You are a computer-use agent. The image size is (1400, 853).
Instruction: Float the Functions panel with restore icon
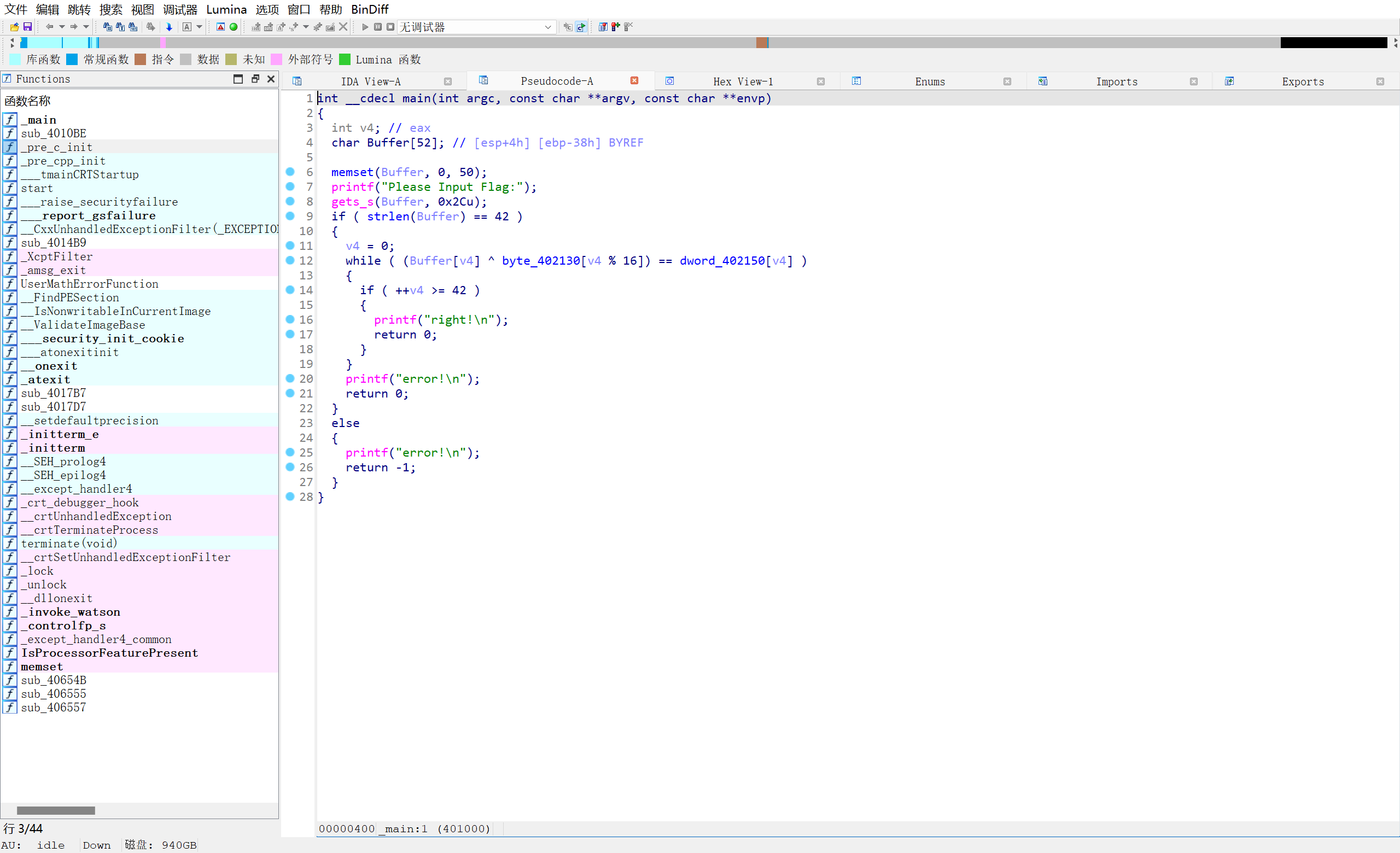click(255, 79)
